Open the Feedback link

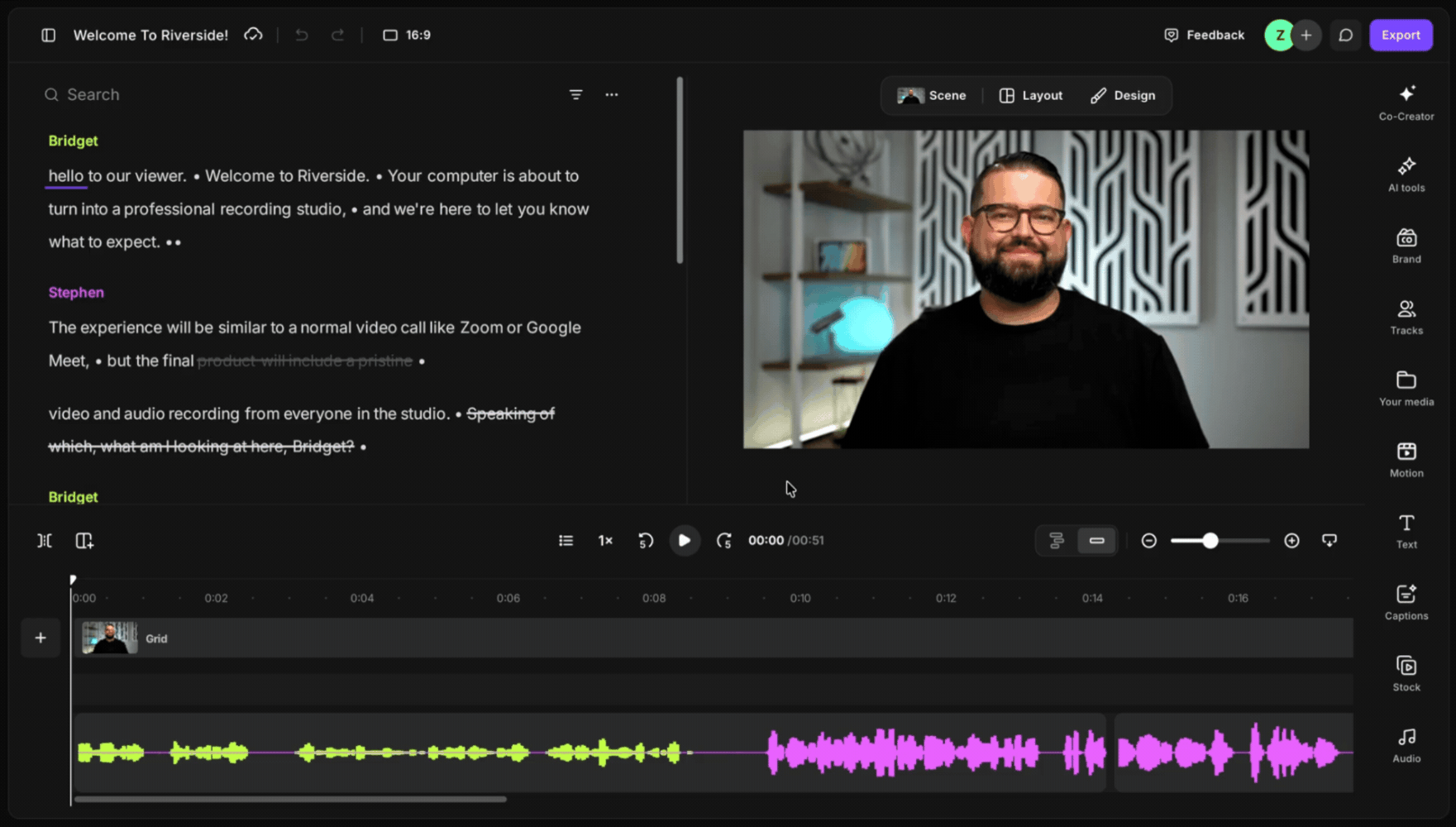(1204, 35)
